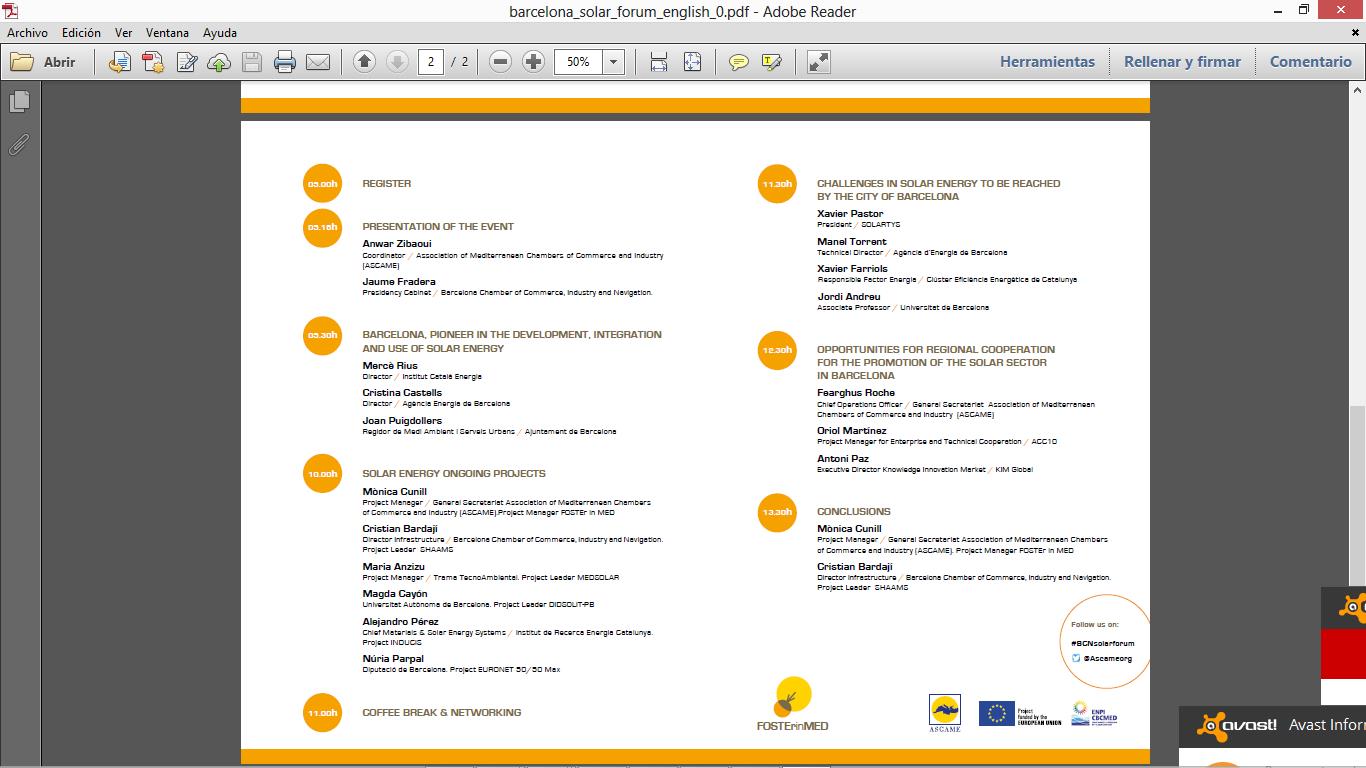Click the email envelope icon
Image resolution: width=1366 pixels, height=768 pixels.
[318, 62]
